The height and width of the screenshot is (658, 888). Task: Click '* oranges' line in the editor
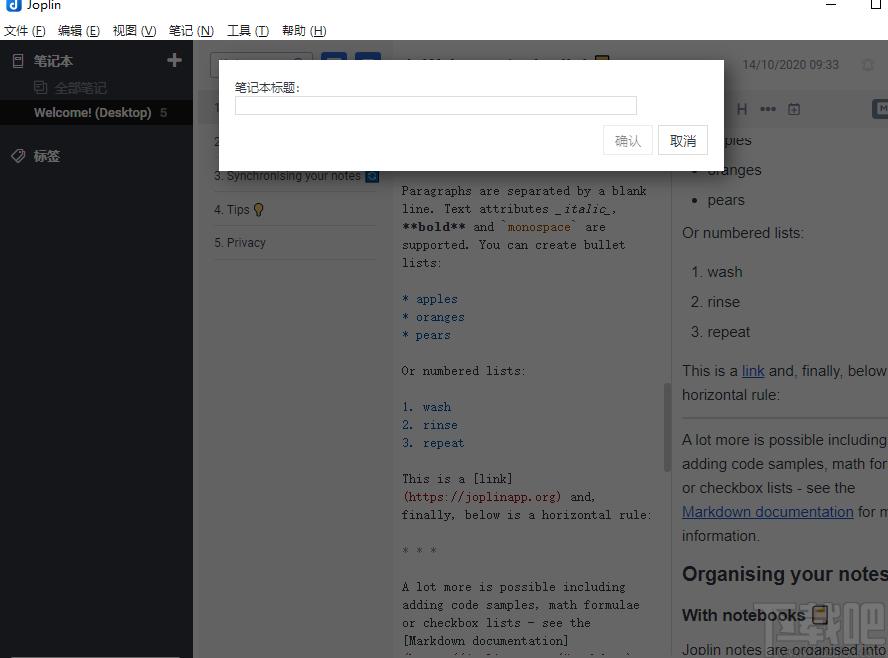433,317
